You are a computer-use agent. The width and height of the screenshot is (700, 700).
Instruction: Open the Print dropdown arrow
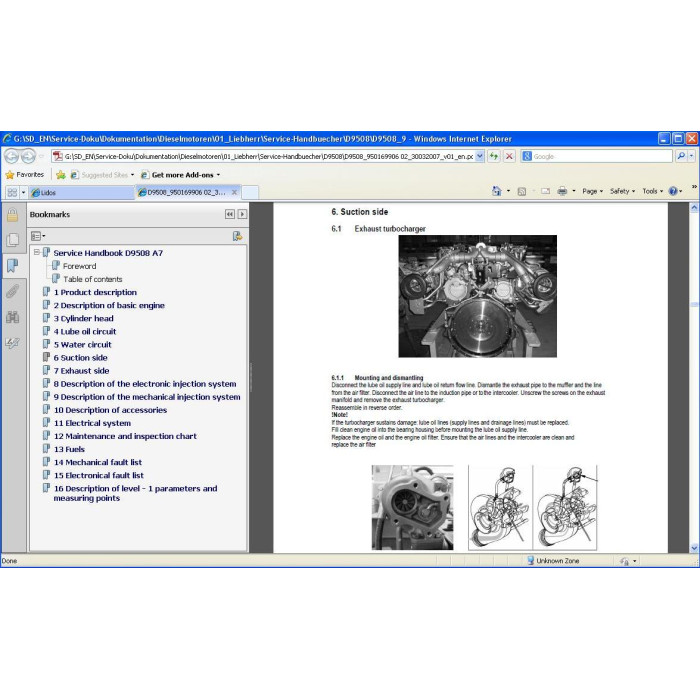click(574, 191)
